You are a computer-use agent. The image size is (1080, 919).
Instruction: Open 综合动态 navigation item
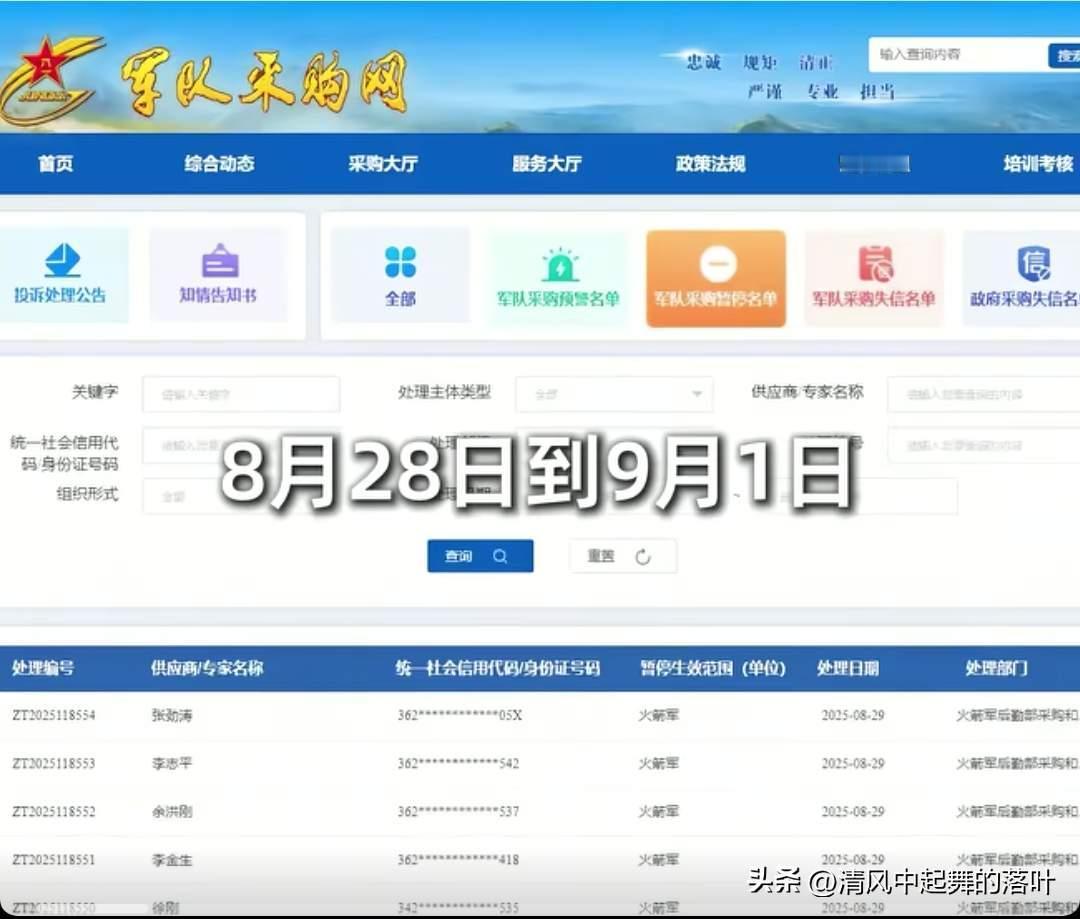pyautogui.click(x=219, y=164)
